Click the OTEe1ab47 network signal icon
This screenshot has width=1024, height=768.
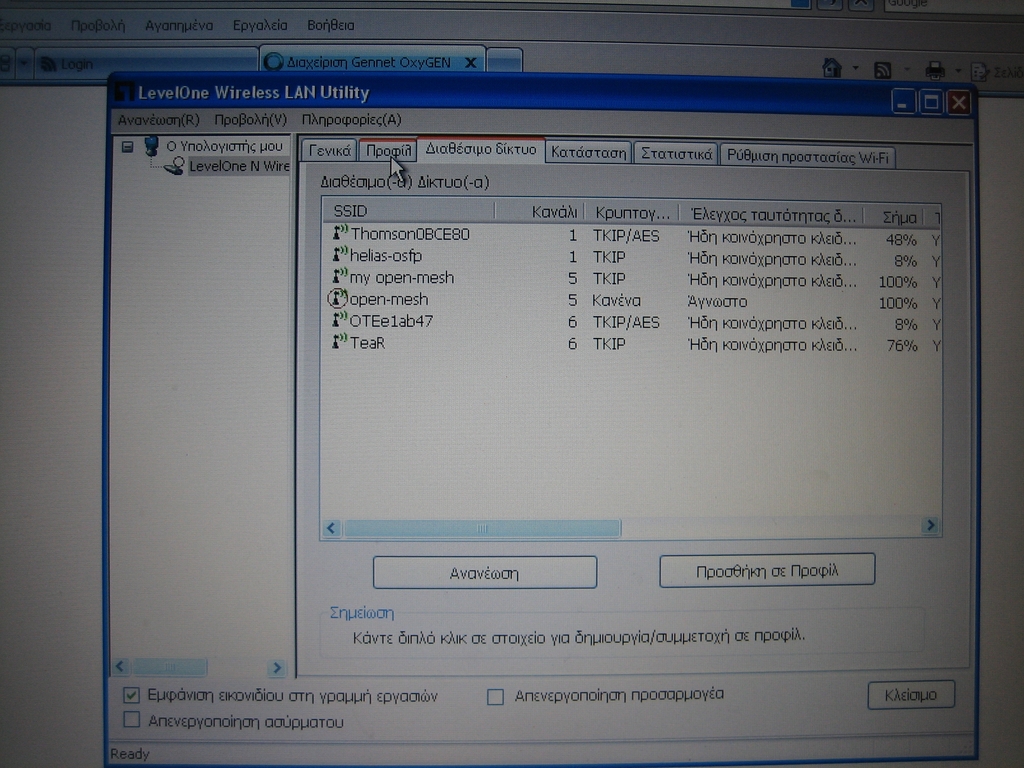click(x=340, y=320)
